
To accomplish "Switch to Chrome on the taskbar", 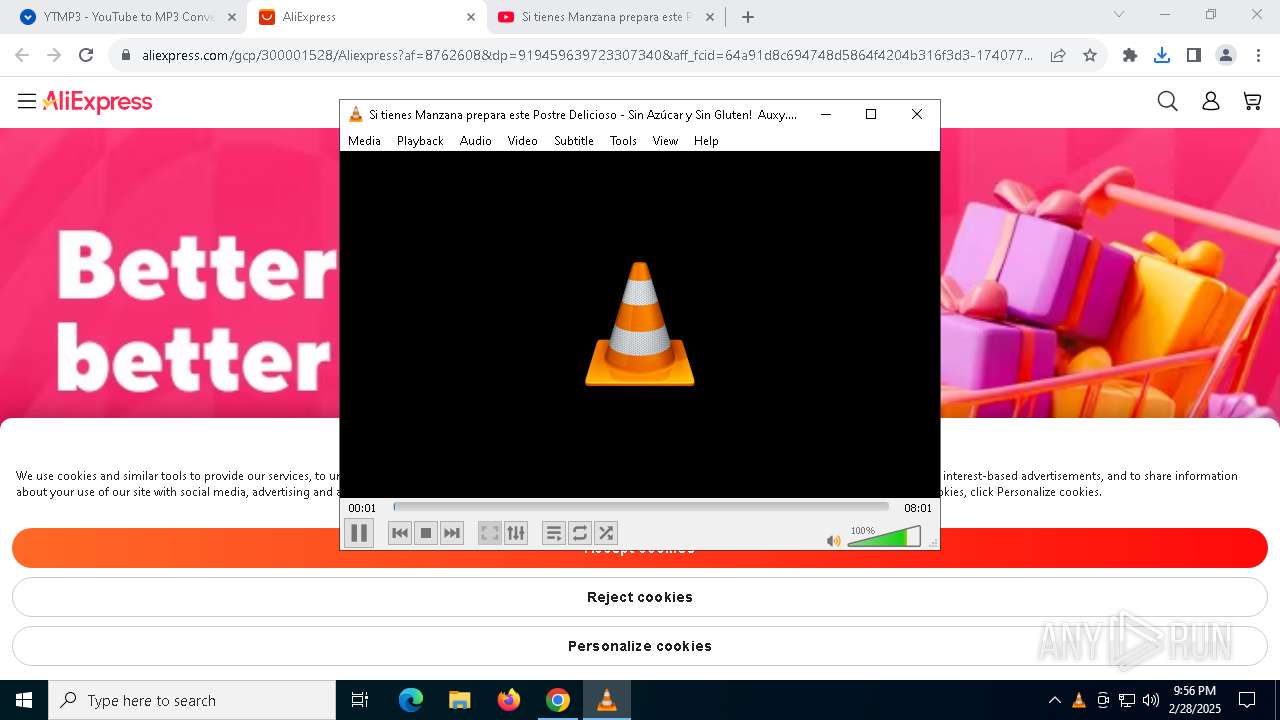I will tap(558, 700).
